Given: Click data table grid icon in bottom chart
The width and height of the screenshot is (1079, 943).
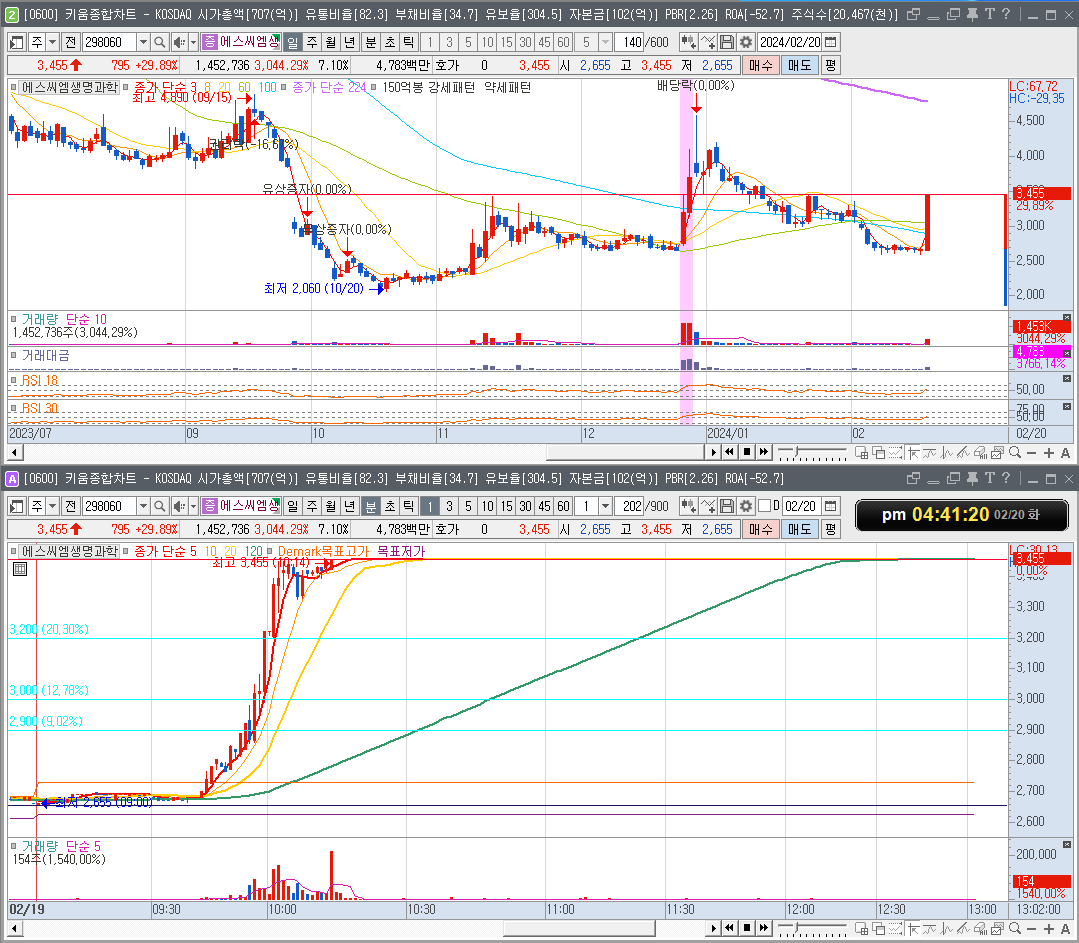Looking at the screenshot, I should click(x=20, y=569).
